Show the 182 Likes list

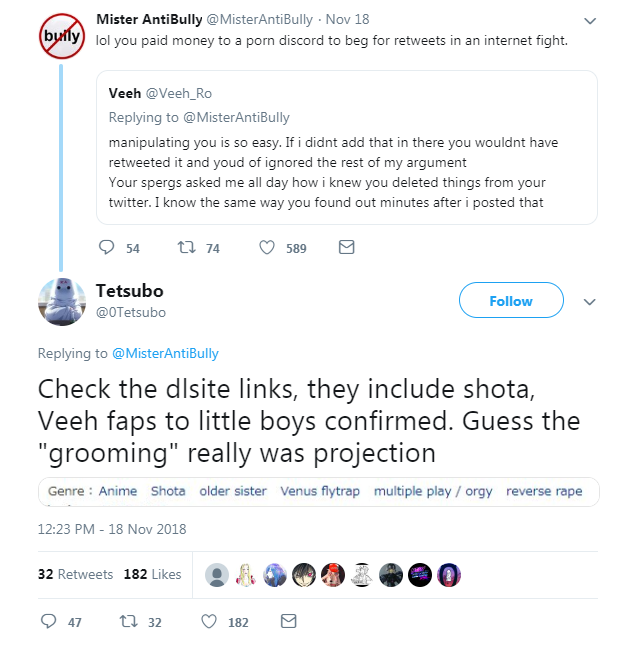pyautogui.click(x=152, y=574)
